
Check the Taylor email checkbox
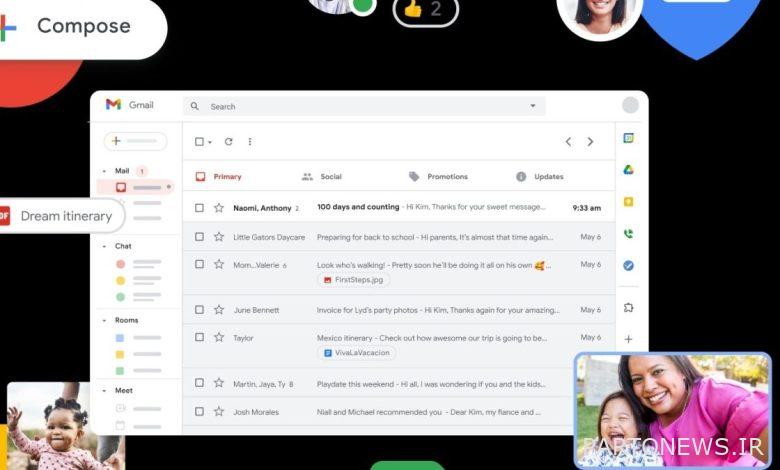click(199, 337)
